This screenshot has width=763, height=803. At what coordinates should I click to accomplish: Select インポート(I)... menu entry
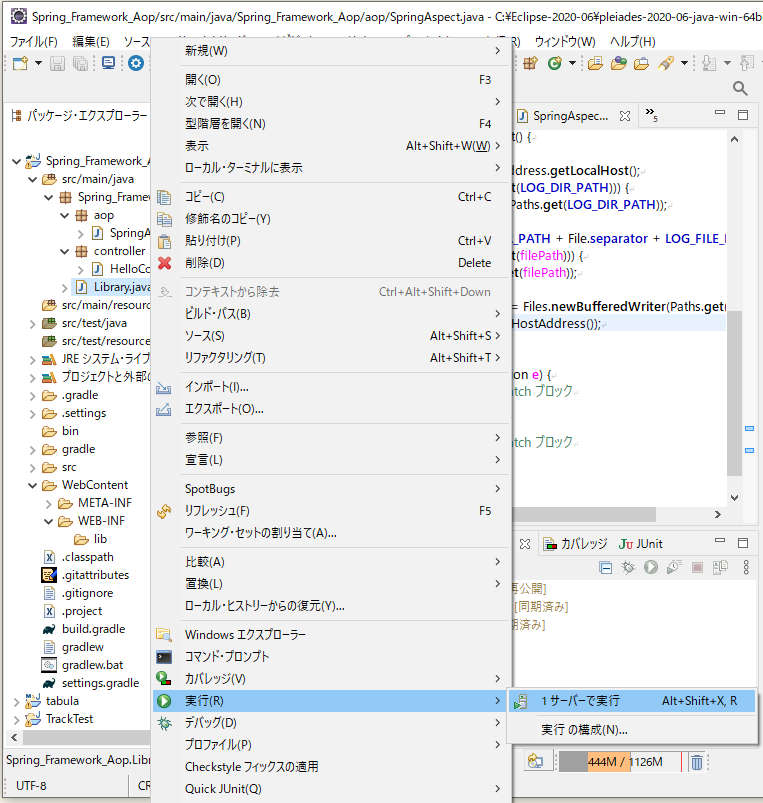(x=332, y=387)
